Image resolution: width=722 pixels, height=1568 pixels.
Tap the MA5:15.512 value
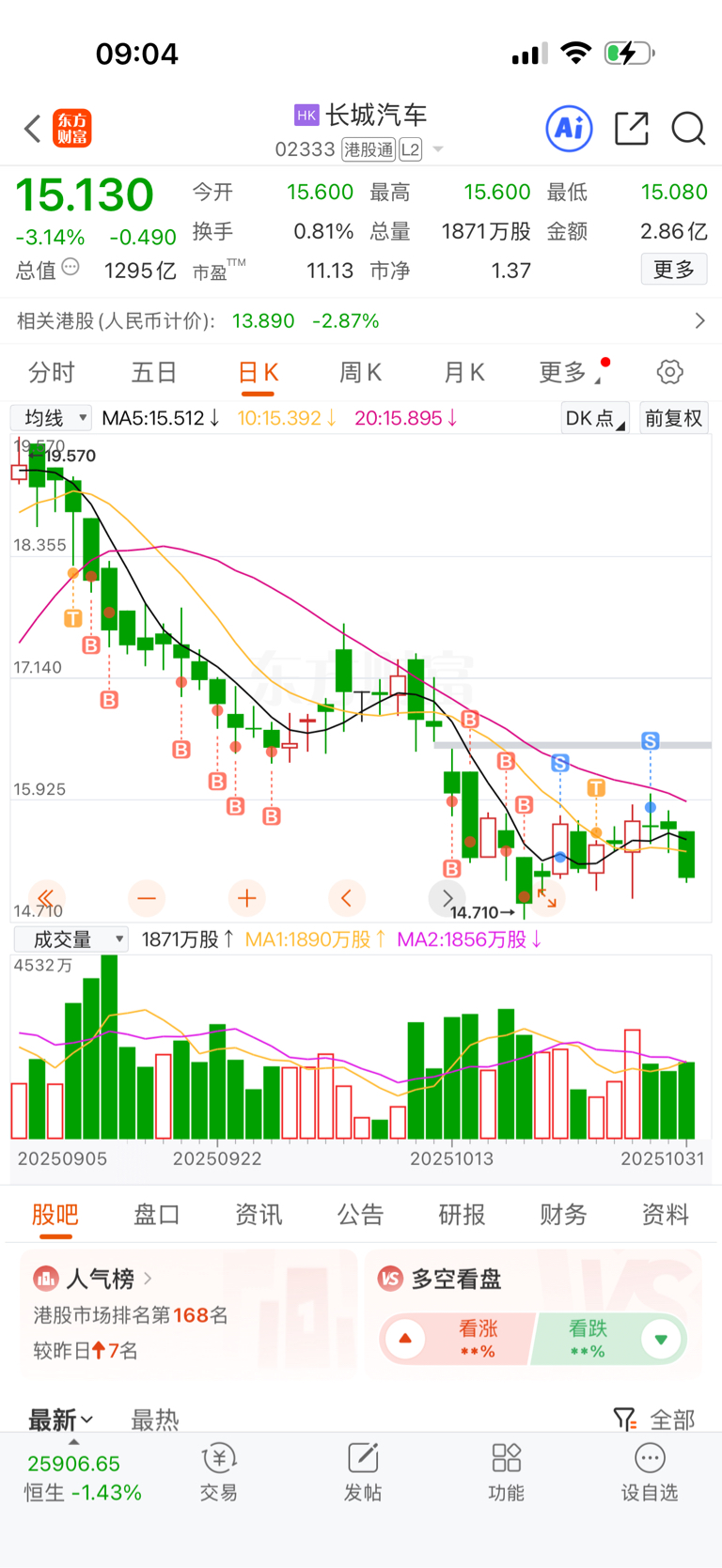click(161, 418)
